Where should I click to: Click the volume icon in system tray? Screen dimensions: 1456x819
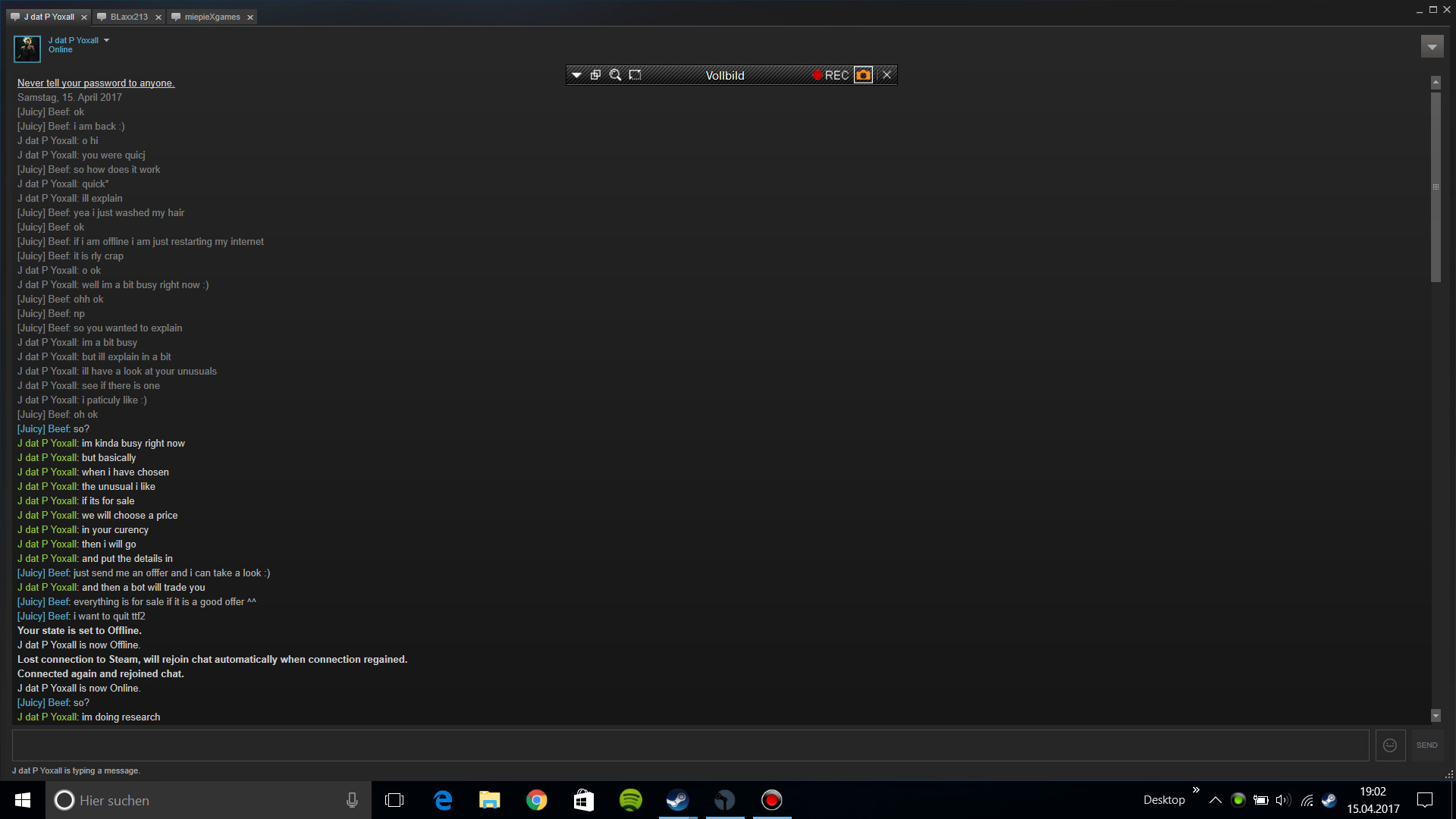[1282, 800]
